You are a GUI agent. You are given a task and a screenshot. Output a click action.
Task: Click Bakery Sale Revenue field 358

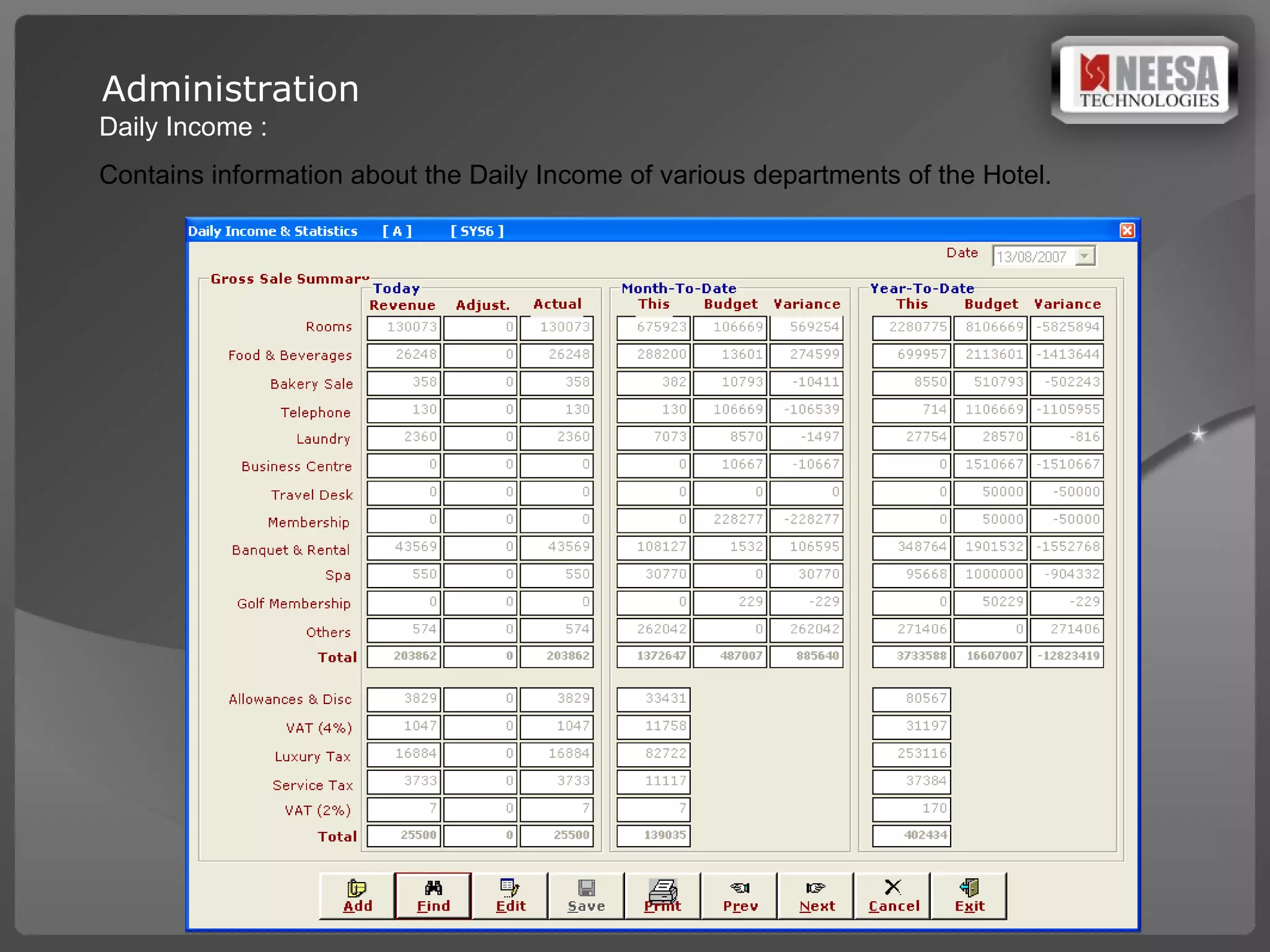pyautogui.click(x=404, y=382)
